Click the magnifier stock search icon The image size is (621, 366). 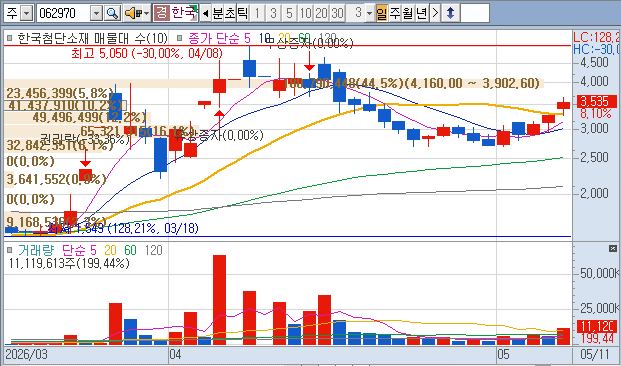click(x=112, y=13)
